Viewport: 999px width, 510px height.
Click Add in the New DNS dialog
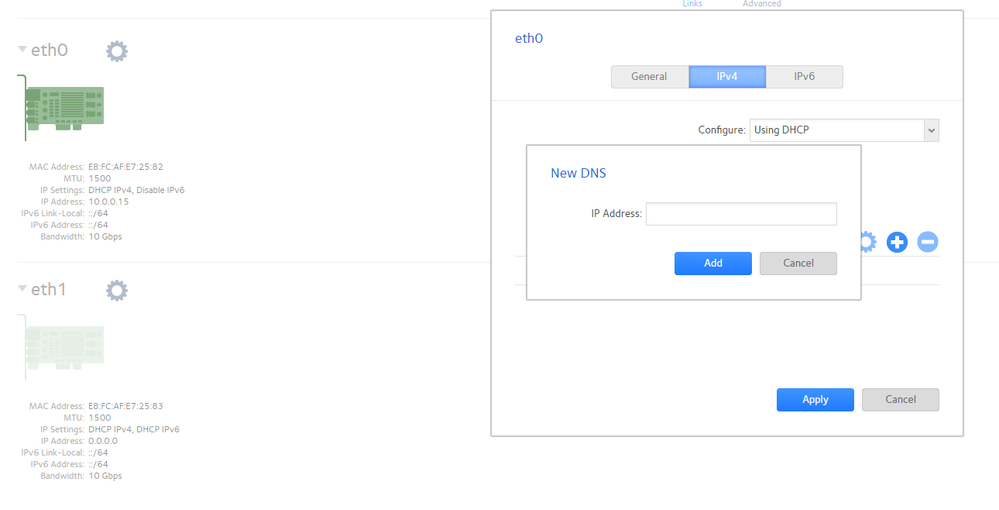[x=713, y=263]
